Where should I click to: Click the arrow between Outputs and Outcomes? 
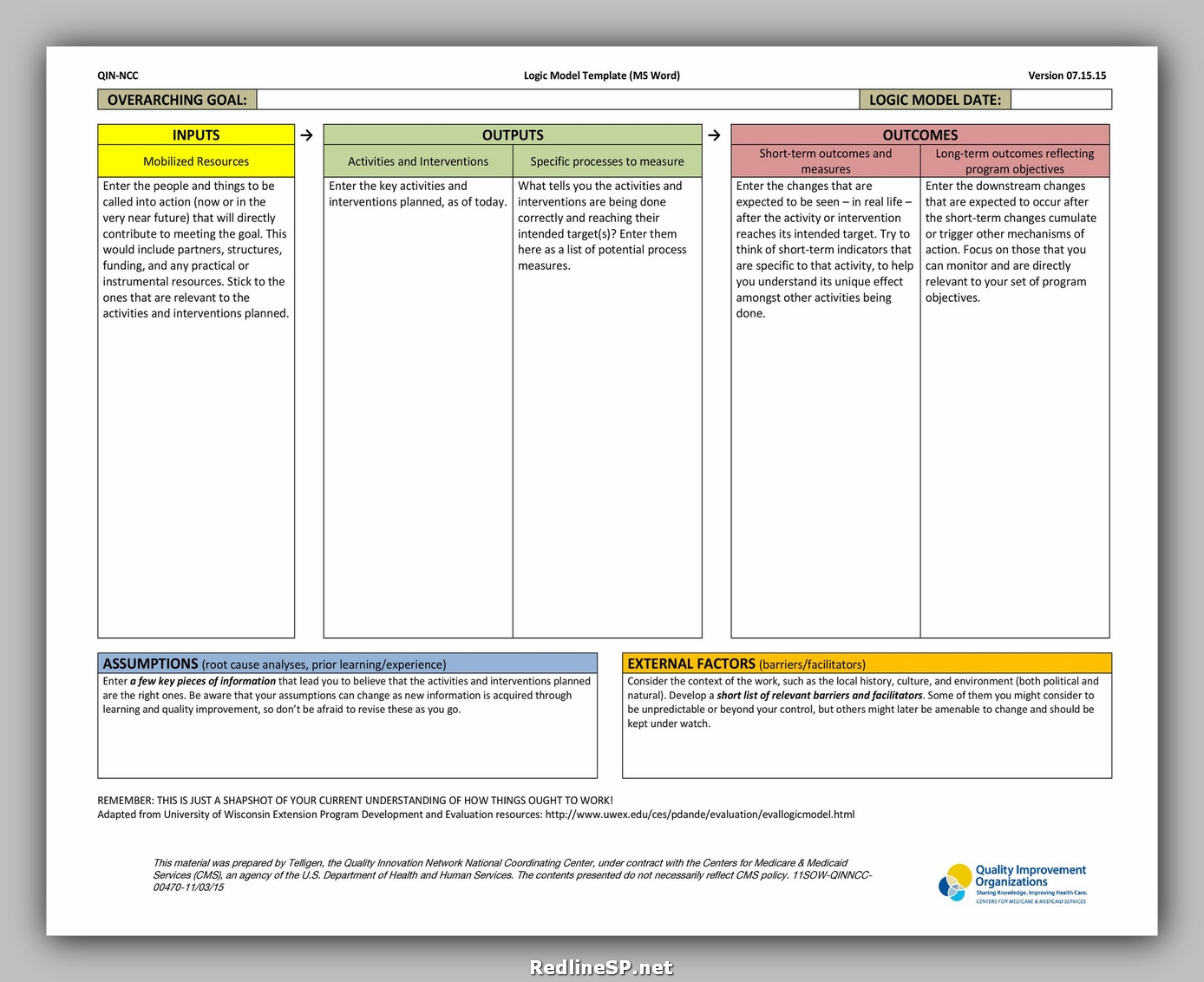point(714,135)
